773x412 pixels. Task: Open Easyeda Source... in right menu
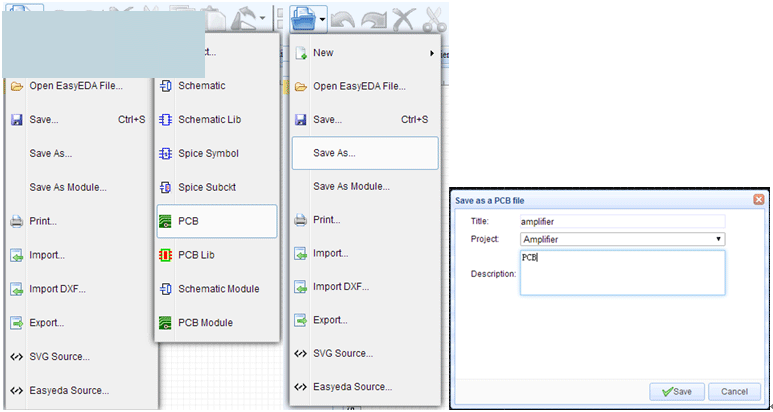pyautogui.click(x=365, y=387)
